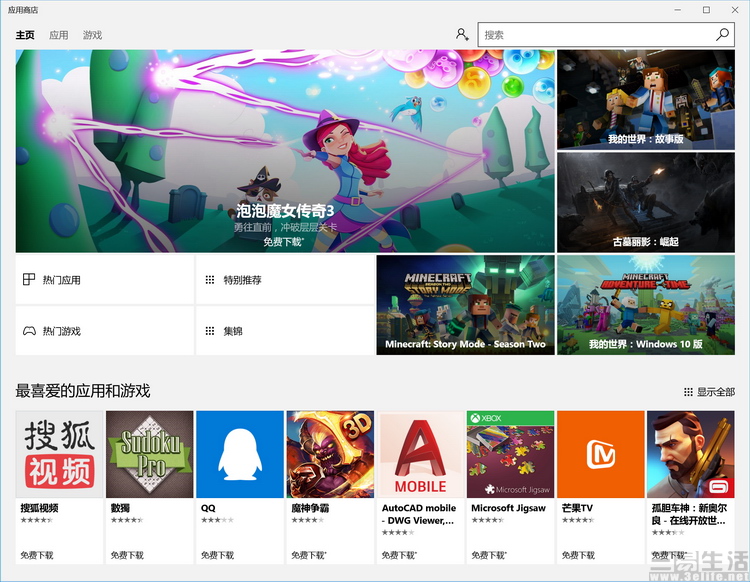Open the 热门游戏 category button
This screenshot has width=750, height=582.
click(105, 330)
